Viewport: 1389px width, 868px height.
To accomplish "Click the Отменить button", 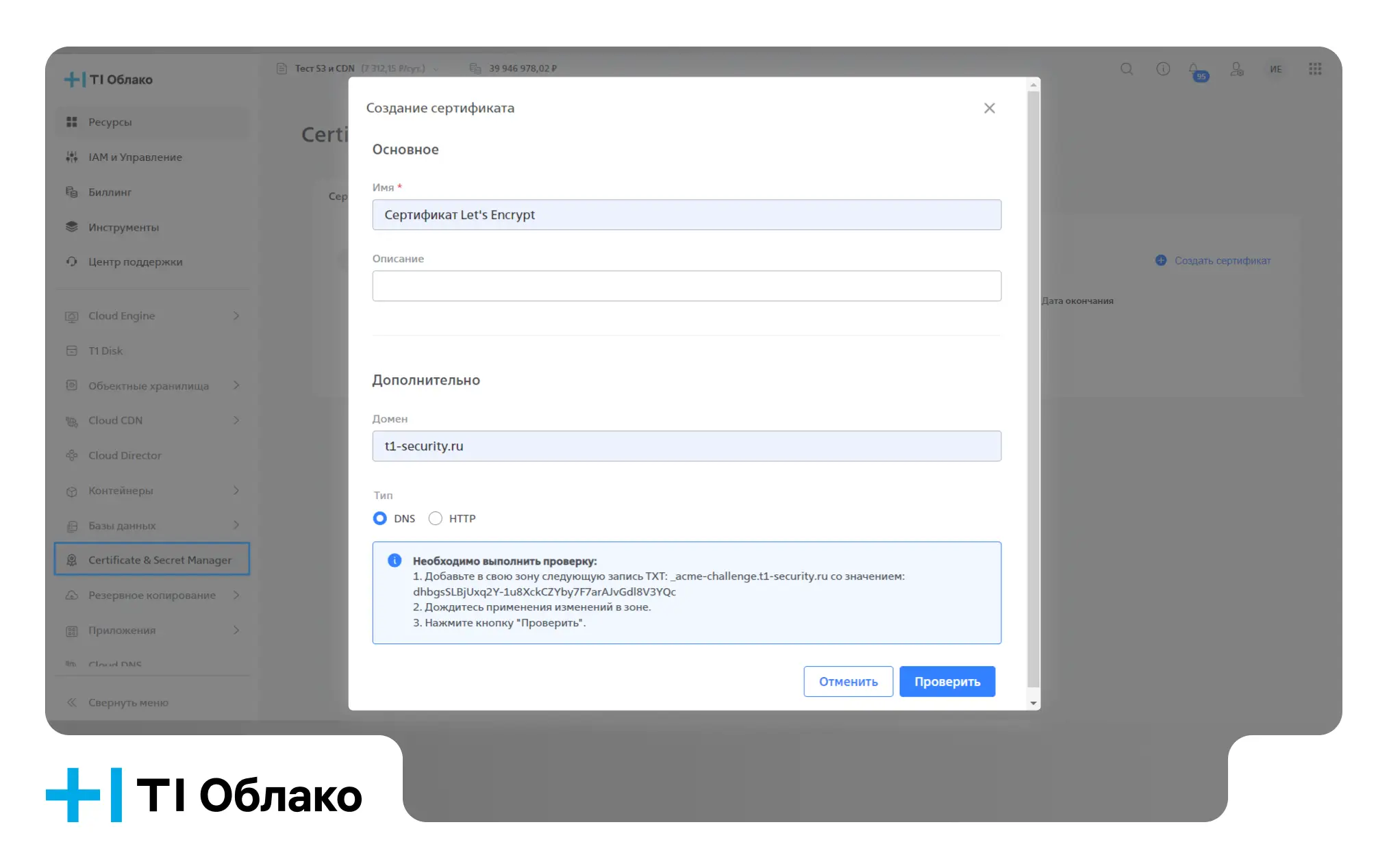I will [x=848, y=681].
